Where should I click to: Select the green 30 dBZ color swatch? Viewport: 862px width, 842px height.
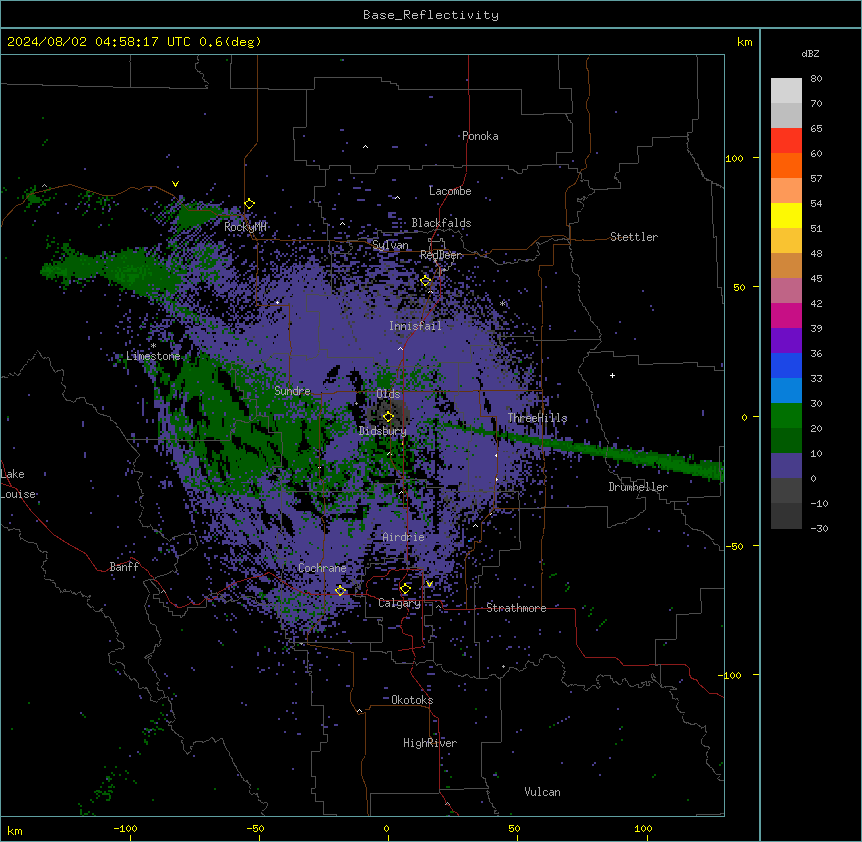786,416
